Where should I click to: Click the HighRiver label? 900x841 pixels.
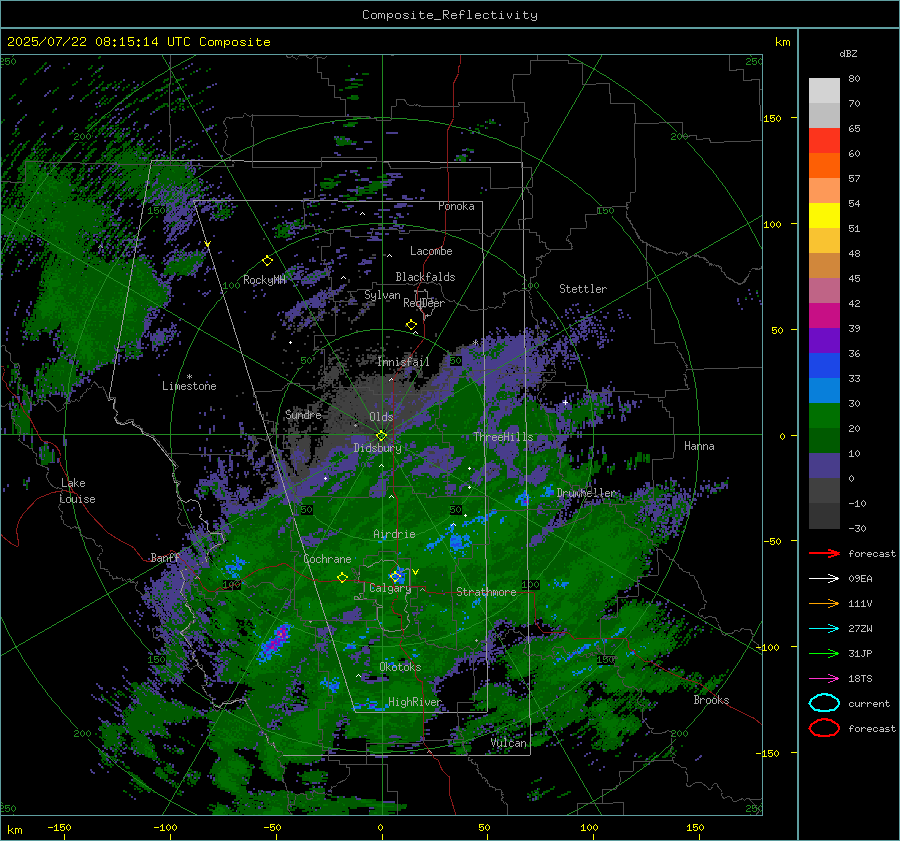tap(414, 702)
